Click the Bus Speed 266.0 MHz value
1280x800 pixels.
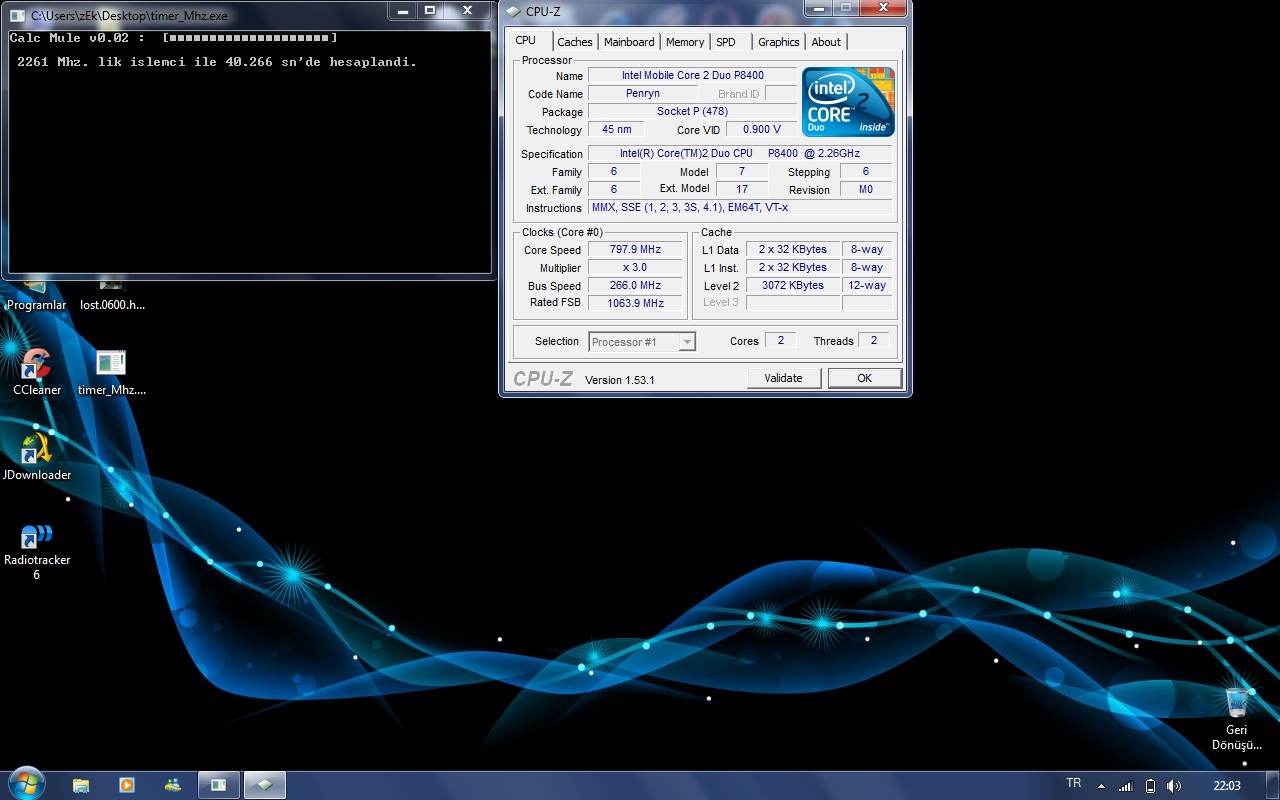click(635, 285)
